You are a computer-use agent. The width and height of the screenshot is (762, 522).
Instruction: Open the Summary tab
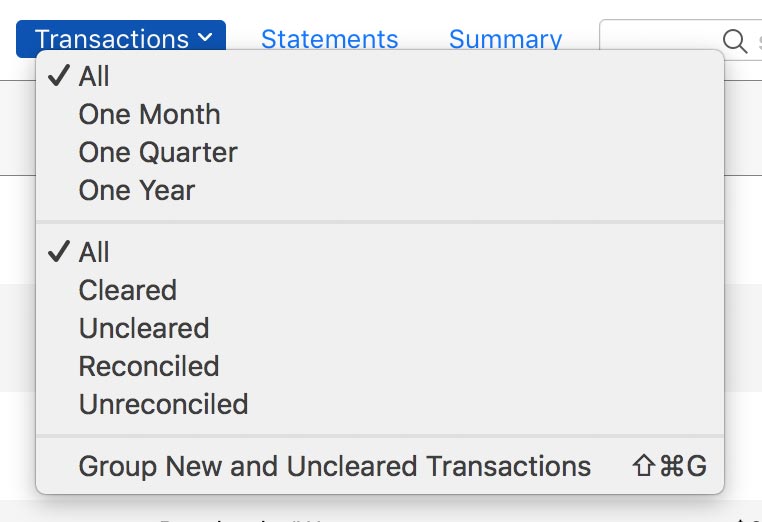[505, 40]
